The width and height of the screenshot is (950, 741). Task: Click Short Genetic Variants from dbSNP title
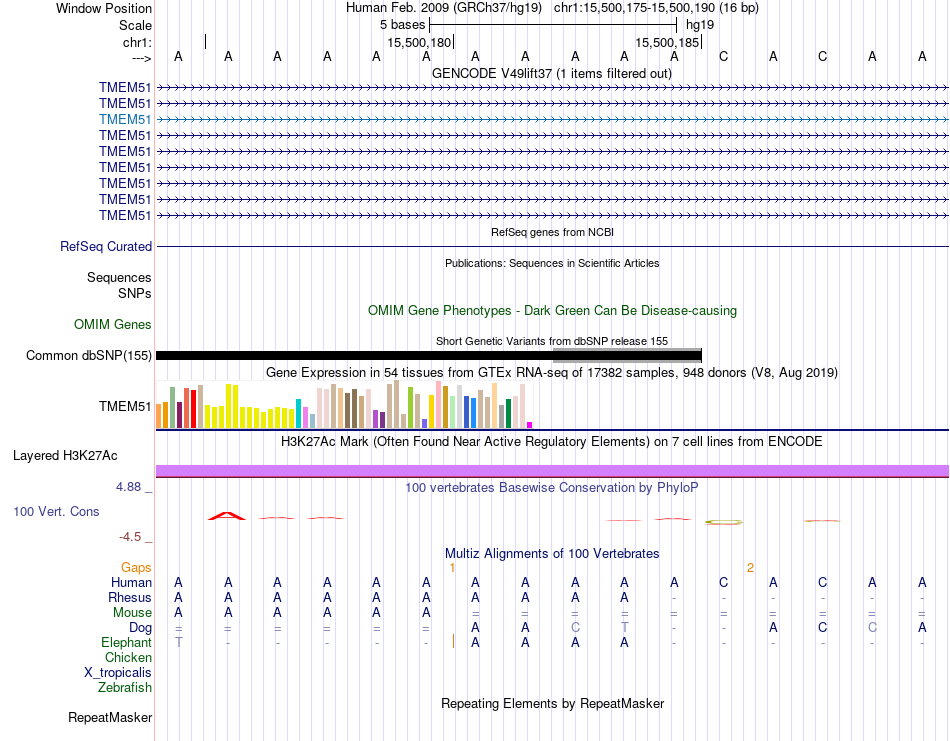[552, 341]
